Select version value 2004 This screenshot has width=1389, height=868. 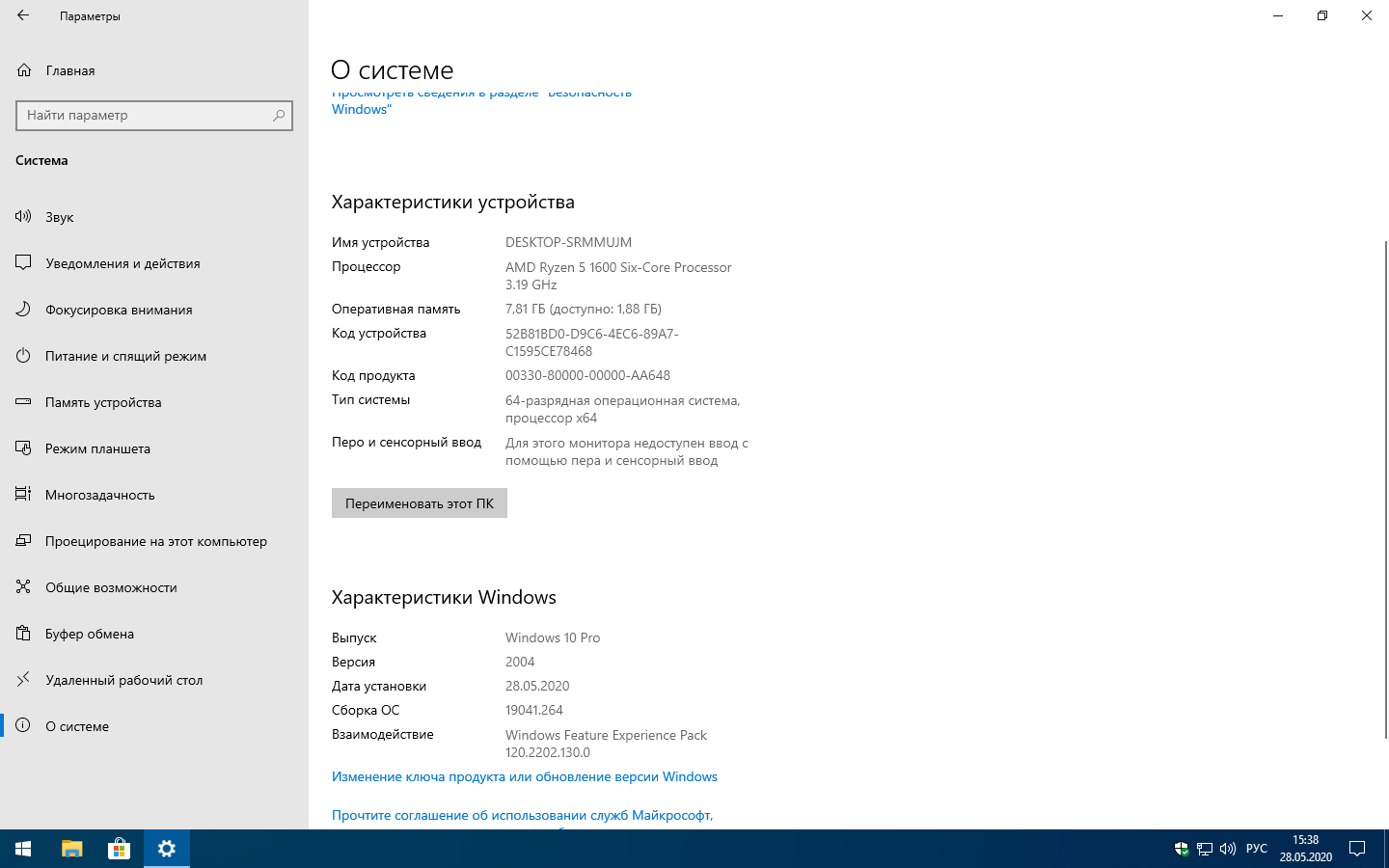coord(520,662)
